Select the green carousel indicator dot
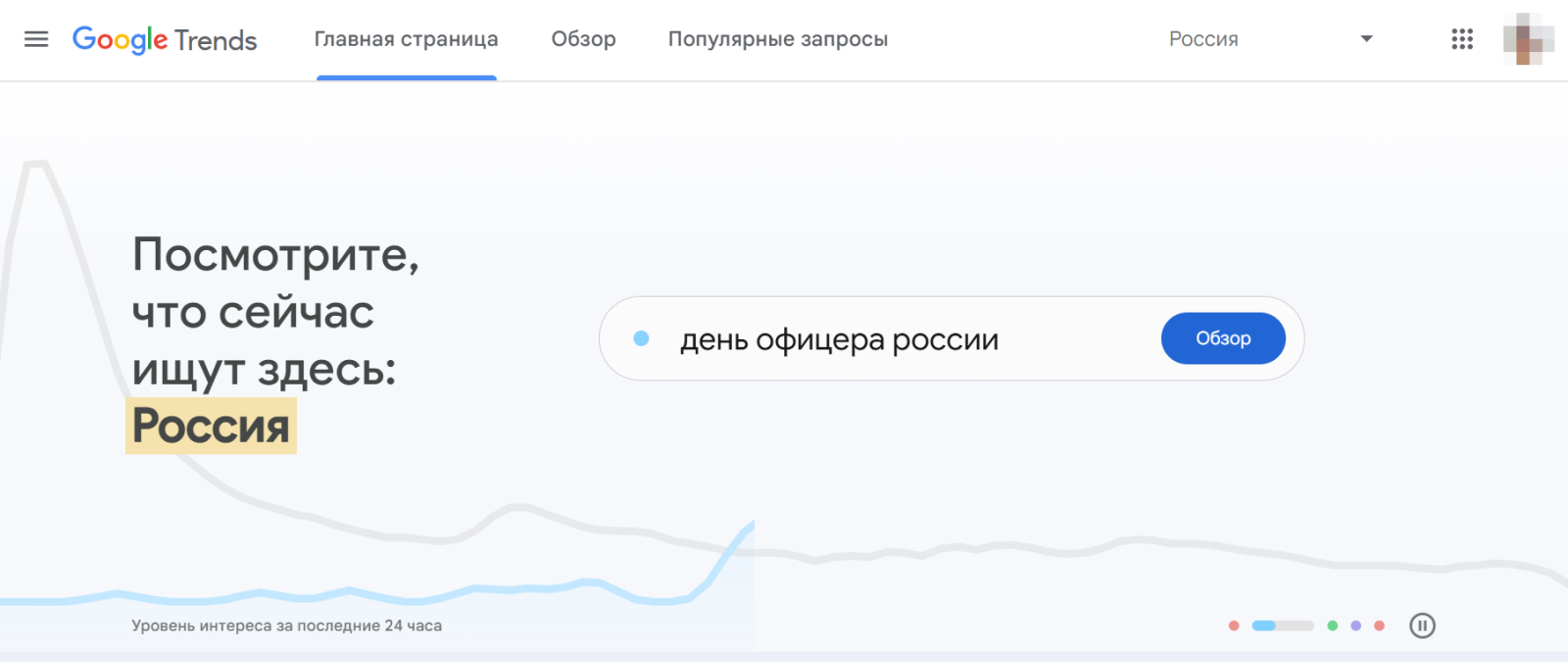The image size is (1568, 662). coord(1333,625)
